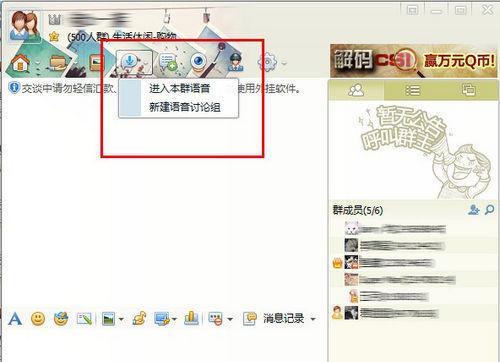Close the chat window
The height and width of the screenshot is (362, 500).
click(487, 10)
